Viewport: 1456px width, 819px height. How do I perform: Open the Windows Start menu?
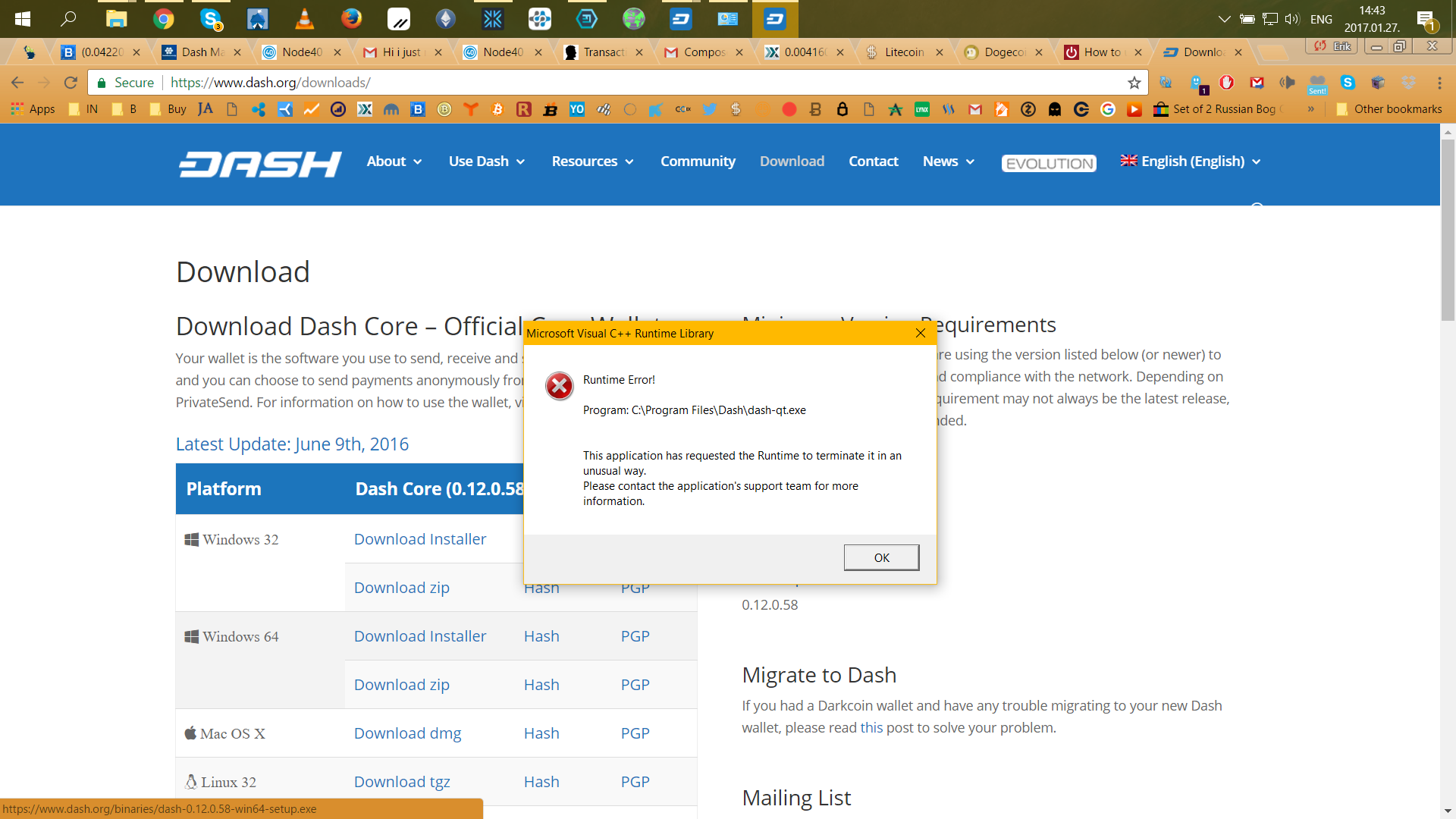(23, 19)
